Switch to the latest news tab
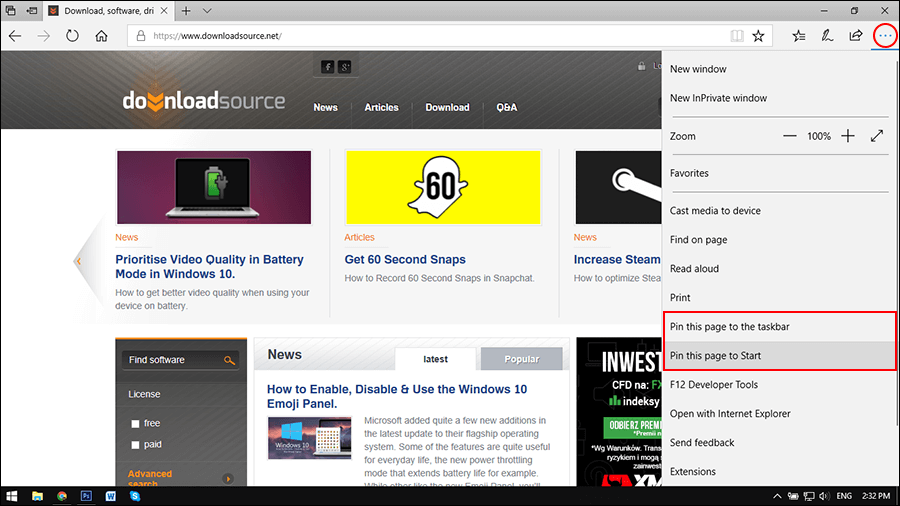Viewport: 900px width, 506px height. [x=435, y=359]
